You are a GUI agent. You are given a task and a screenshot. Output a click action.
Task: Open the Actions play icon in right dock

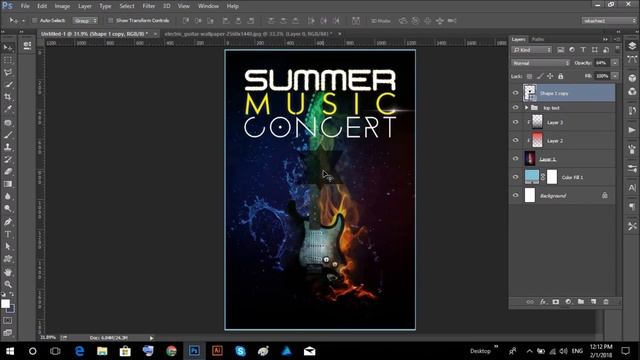point(632,130)
